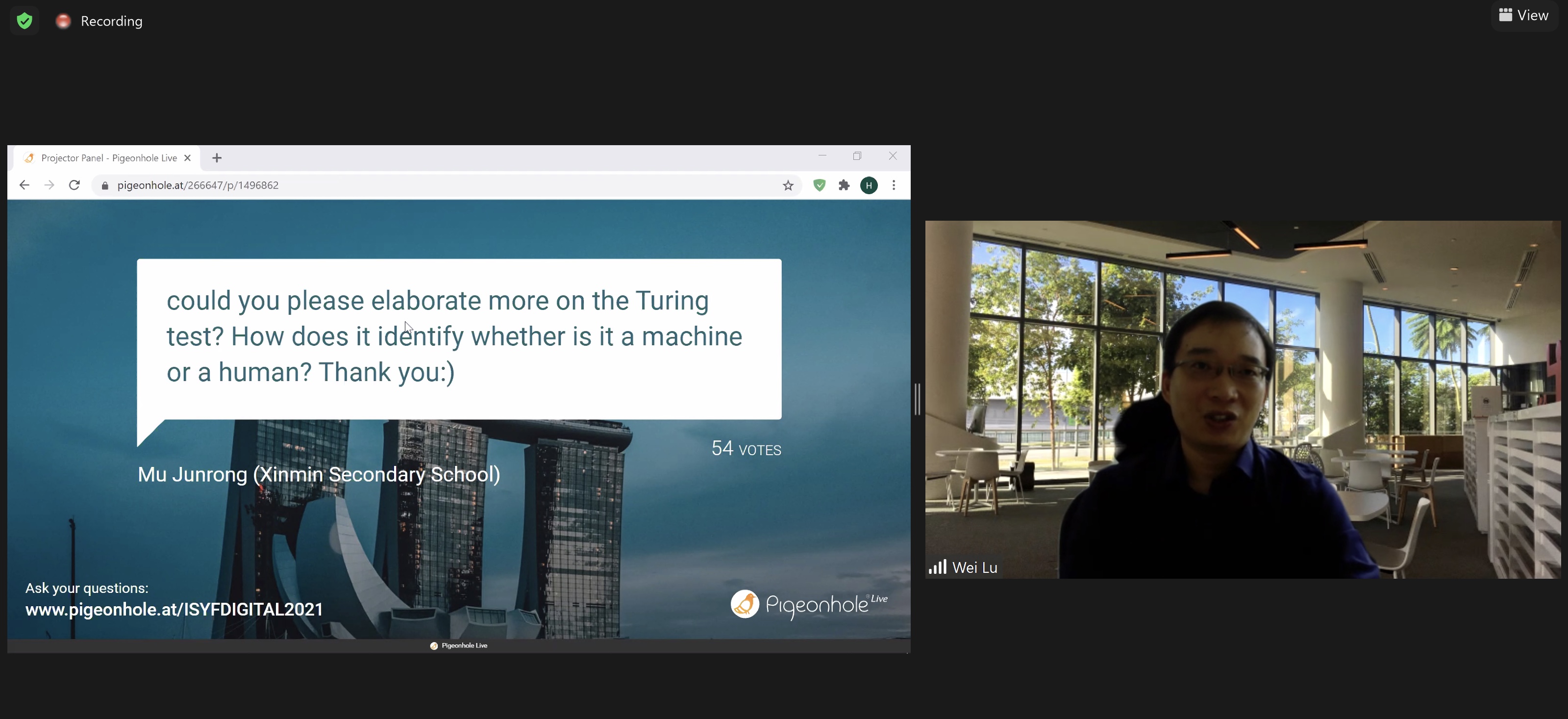Open the View layout menu
The image size is (1568, 719).
coord(1523,15)
